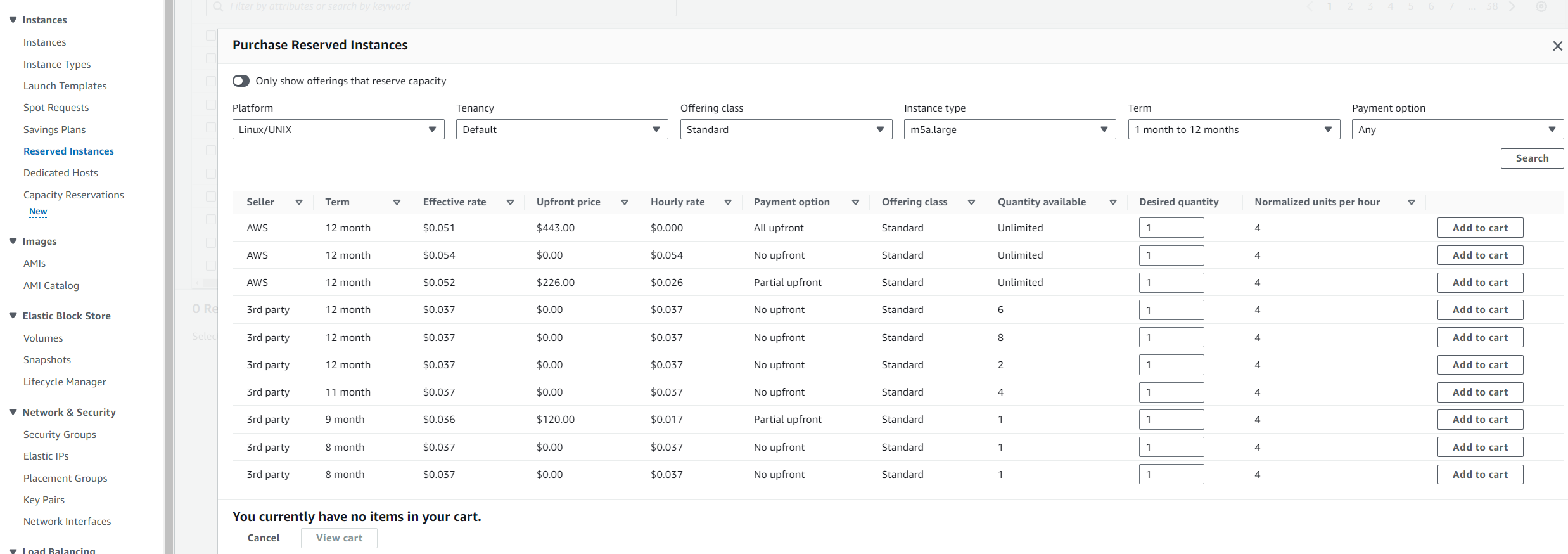
Task: Open the Offering class filter dropdown
Action: (x=786, y=129)
